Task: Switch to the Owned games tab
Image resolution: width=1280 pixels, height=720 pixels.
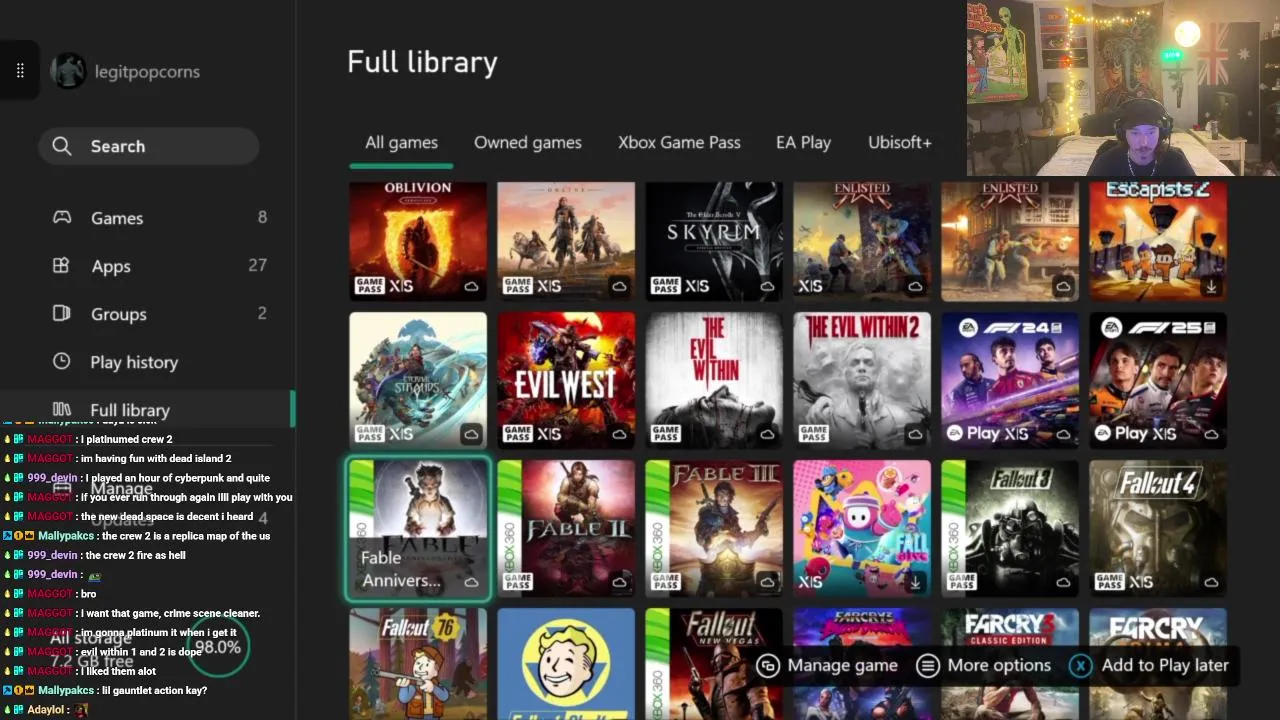Action: click(528, 142)
